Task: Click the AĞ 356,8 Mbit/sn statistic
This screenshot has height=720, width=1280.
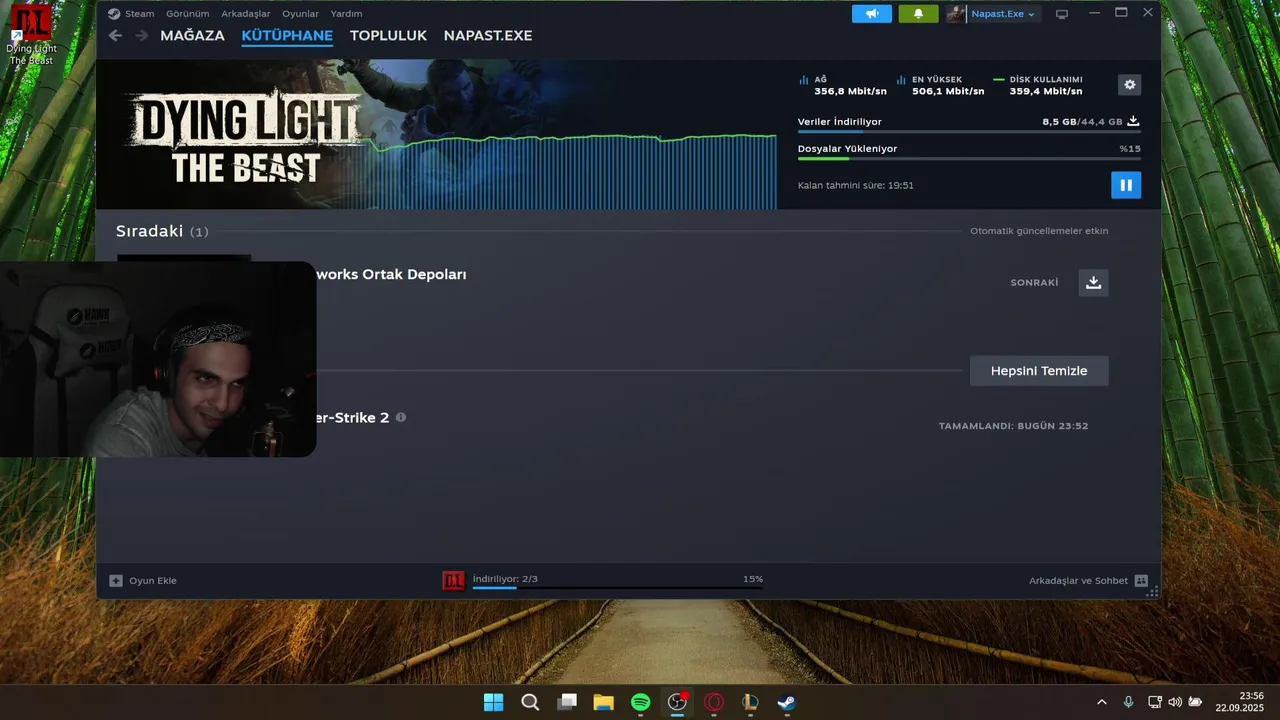Action: pyautogui.click(x=842, y=85)
